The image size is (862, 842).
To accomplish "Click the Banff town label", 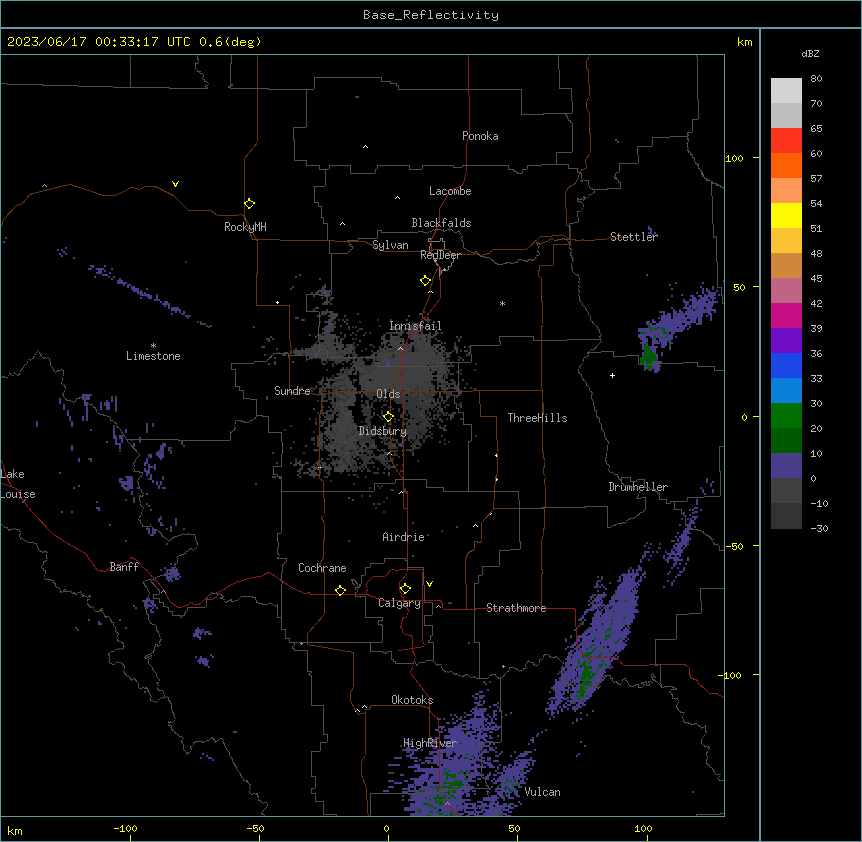I will [124, 567].
